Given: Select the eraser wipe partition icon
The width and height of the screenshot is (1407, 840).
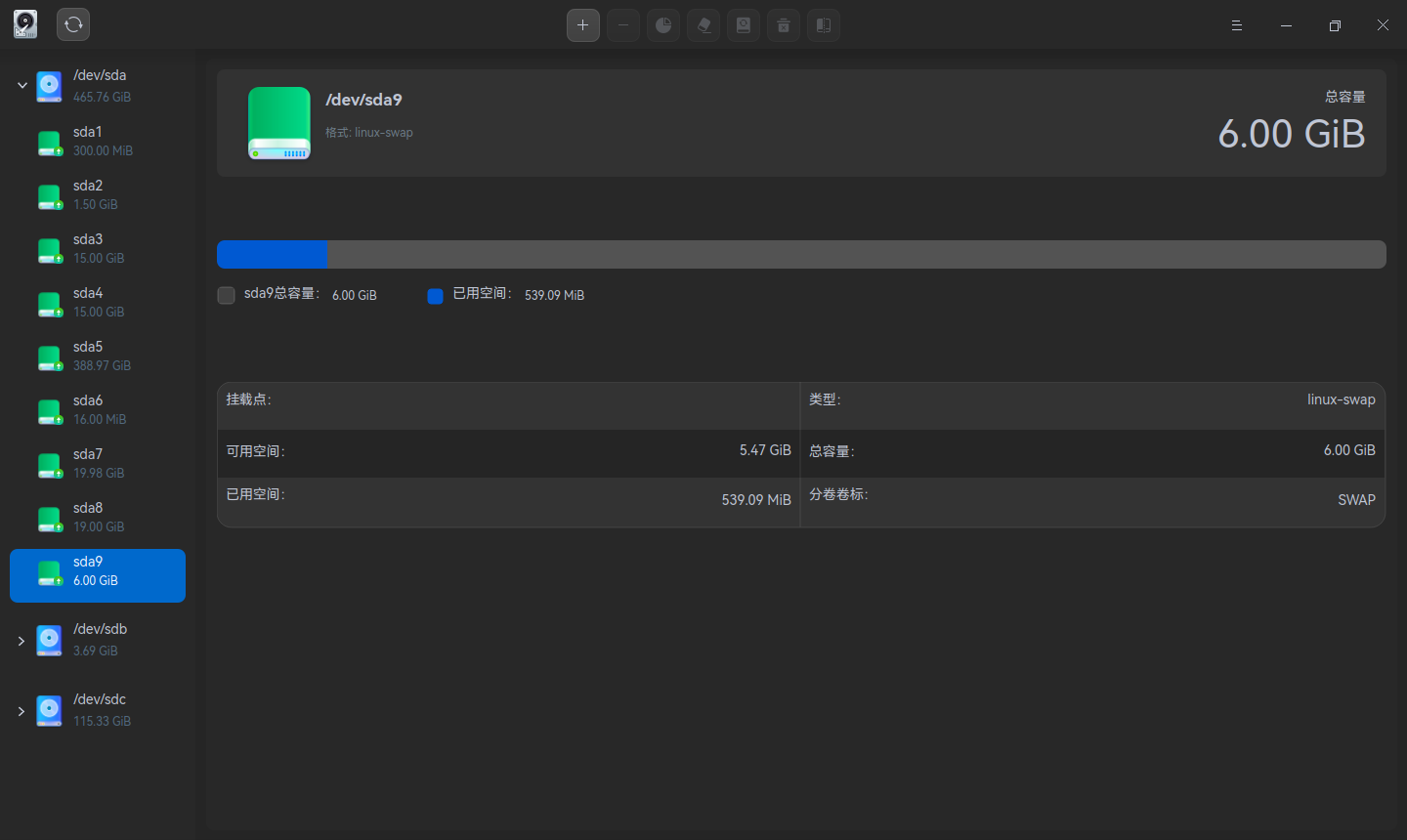Looking at the screenshot, I should point(703,24).
